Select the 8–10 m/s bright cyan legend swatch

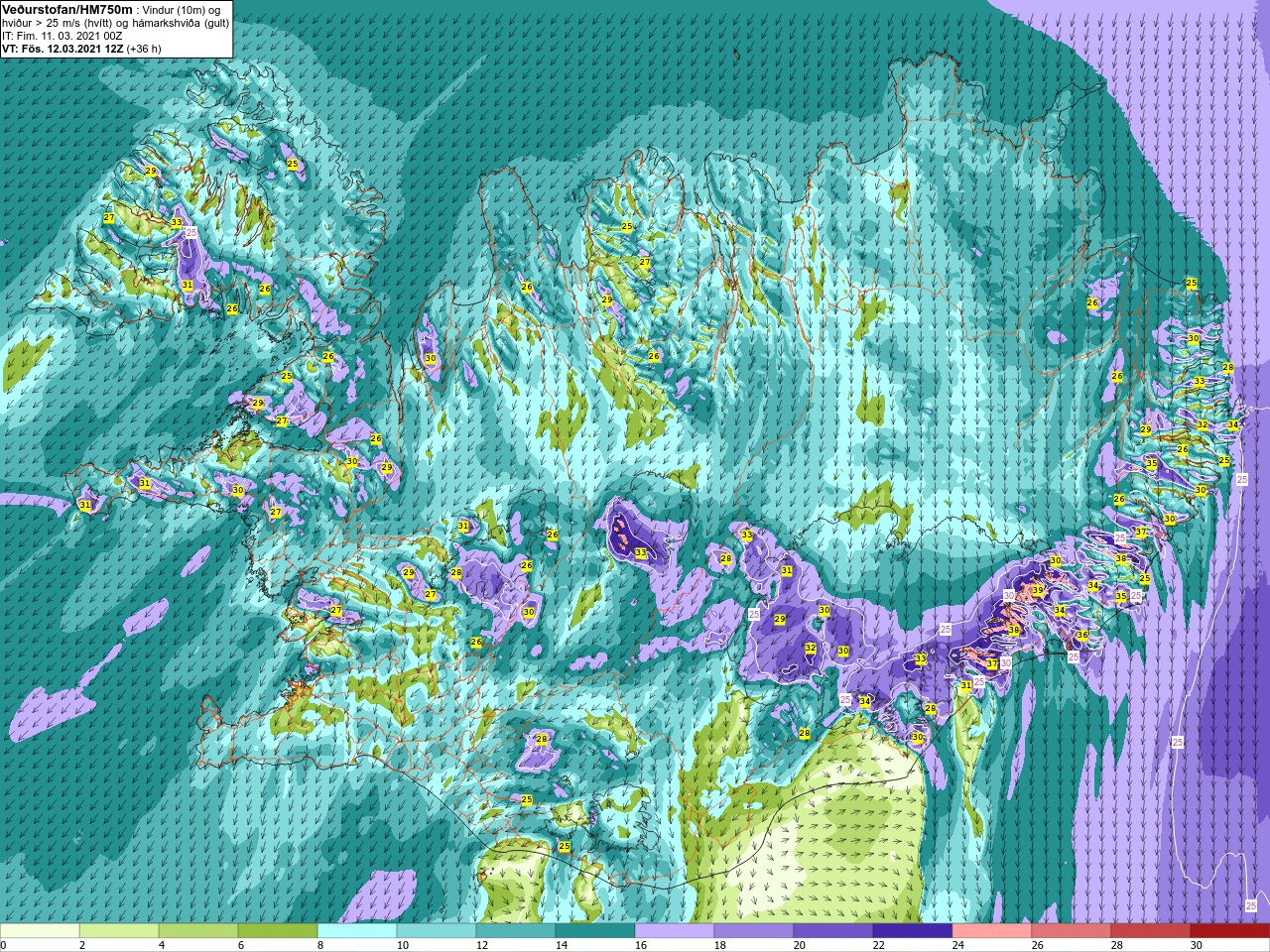coord(357,931)
